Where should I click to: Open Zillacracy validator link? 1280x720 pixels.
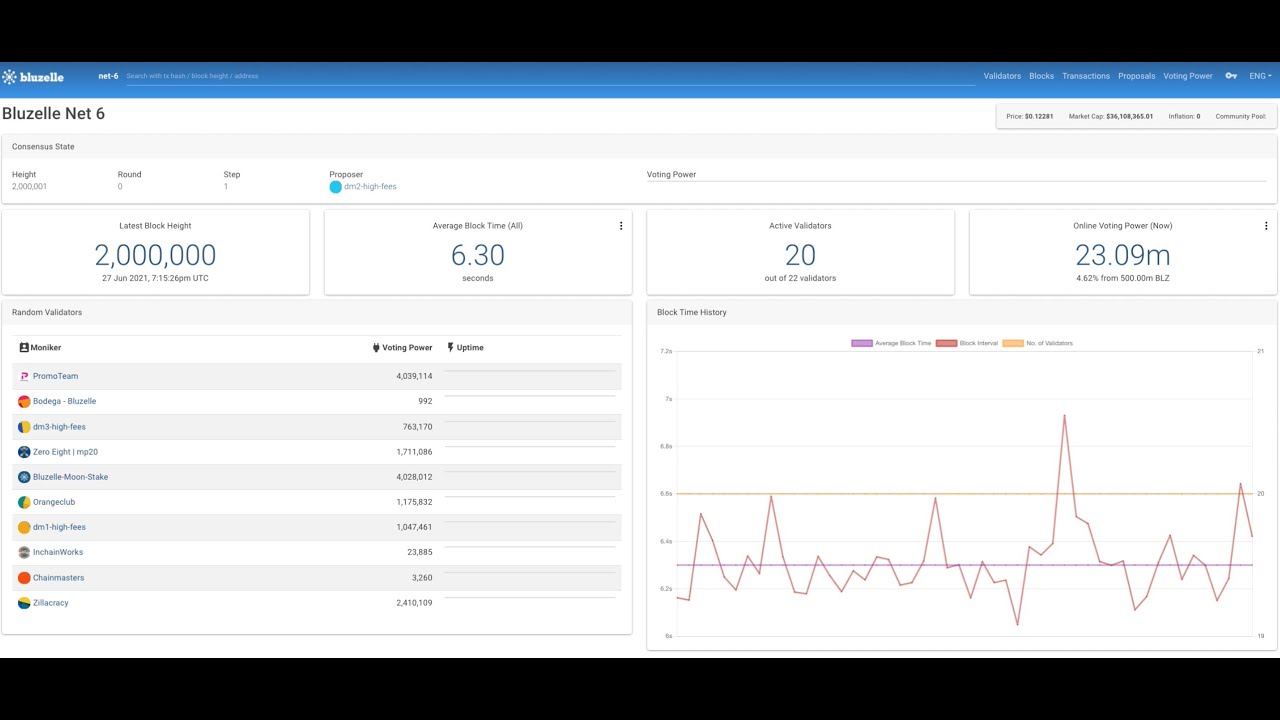[x=51, y=603]
